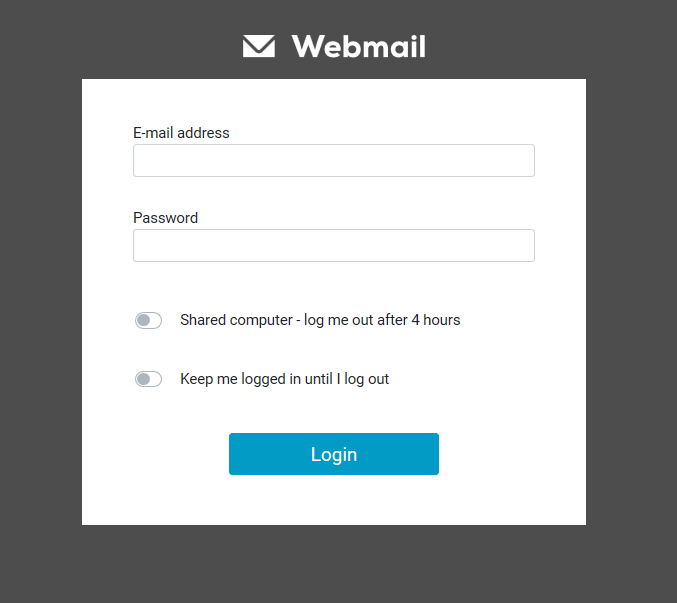Place cursor in the password box
This screenshot has width=677, height=603.
coord(334,246)
